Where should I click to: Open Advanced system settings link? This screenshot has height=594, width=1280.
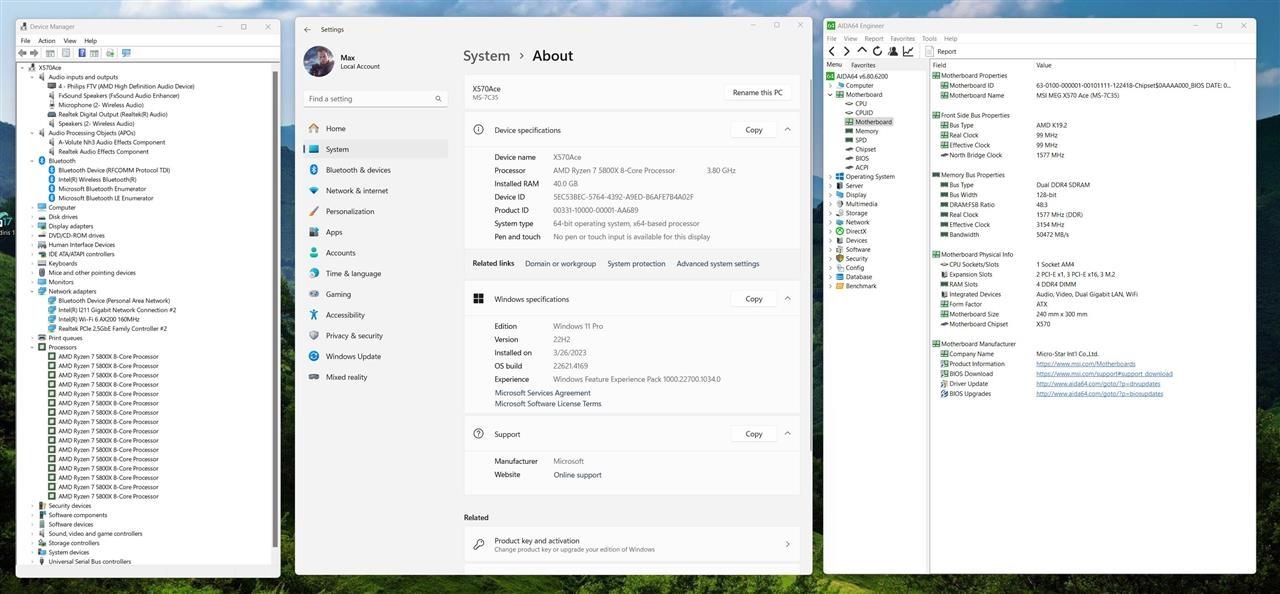(x=718, y=264)
